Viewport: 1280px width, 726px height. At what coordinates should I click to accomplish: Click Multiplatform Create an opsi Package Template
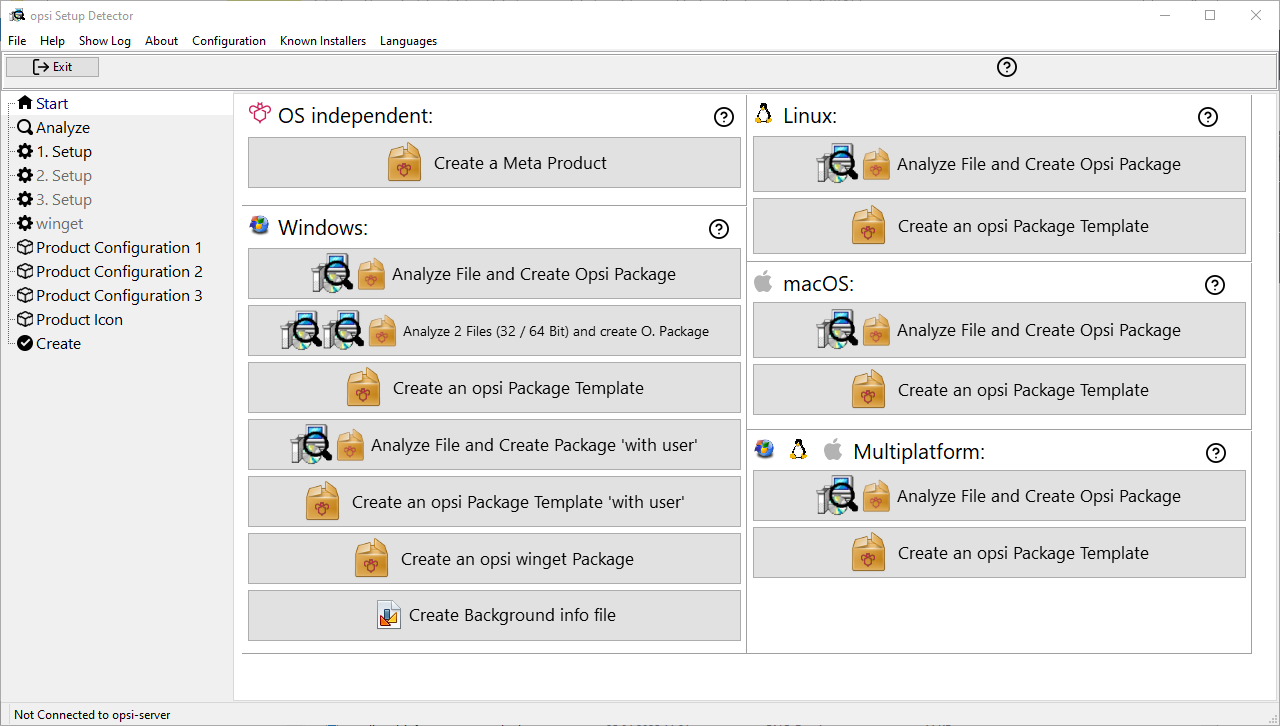click(999, 553)
